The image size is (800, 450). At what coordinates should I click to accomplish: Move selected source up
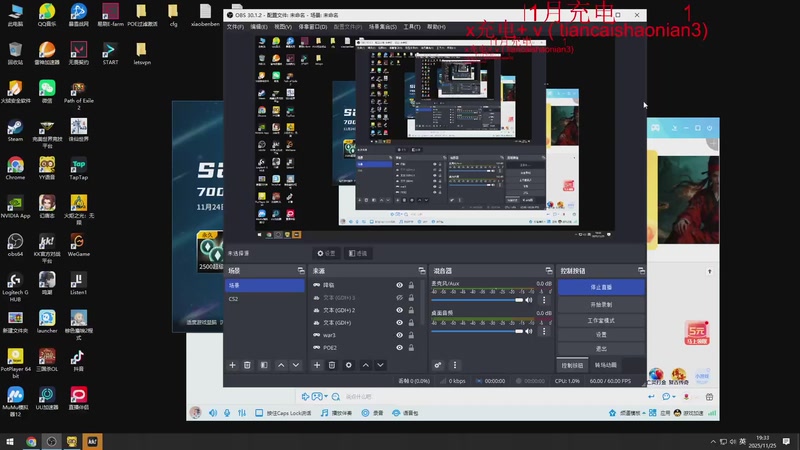(x=366, y=365)
